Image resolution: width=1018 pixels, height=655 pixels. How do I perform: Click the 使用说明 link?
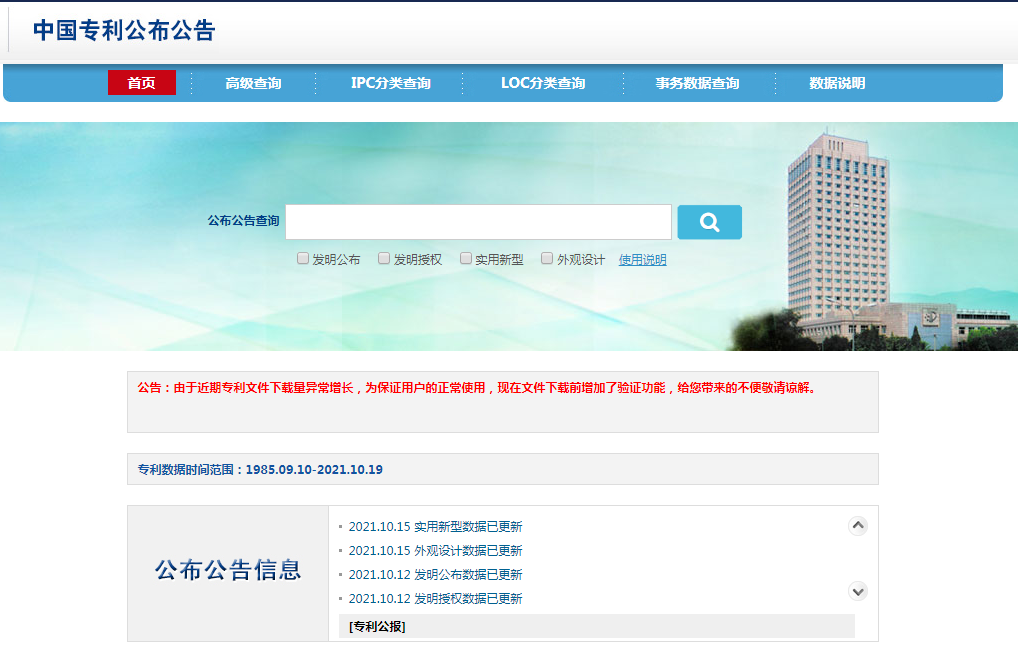pos(642,260)
